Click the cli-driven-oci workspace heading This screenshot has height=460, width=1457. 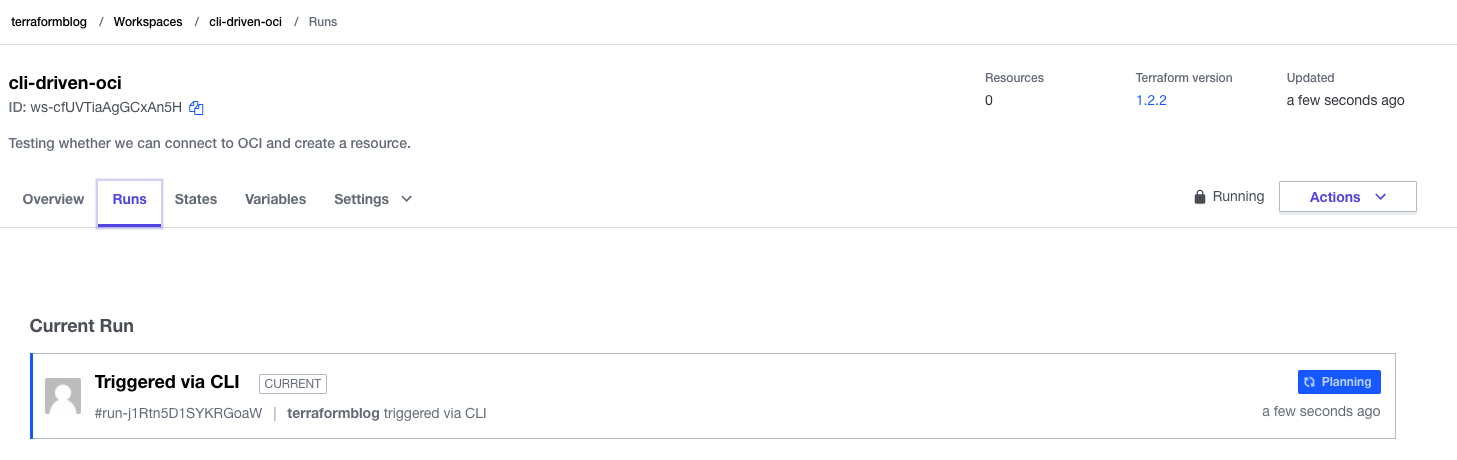[x=65, y=83]
